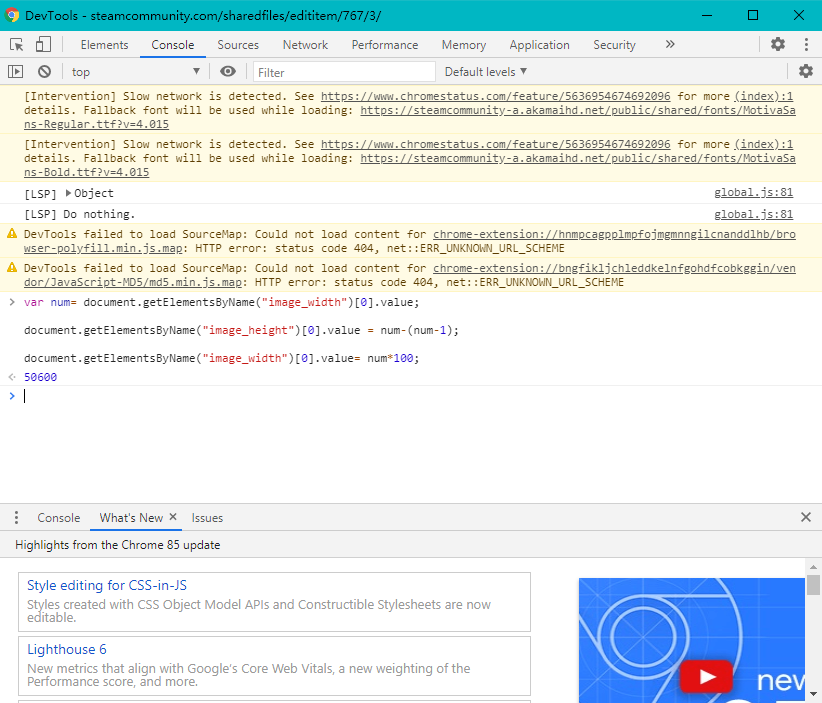Close the bottom drawer panel
Viewport: 822px width, 703px height.
point(805,518)
